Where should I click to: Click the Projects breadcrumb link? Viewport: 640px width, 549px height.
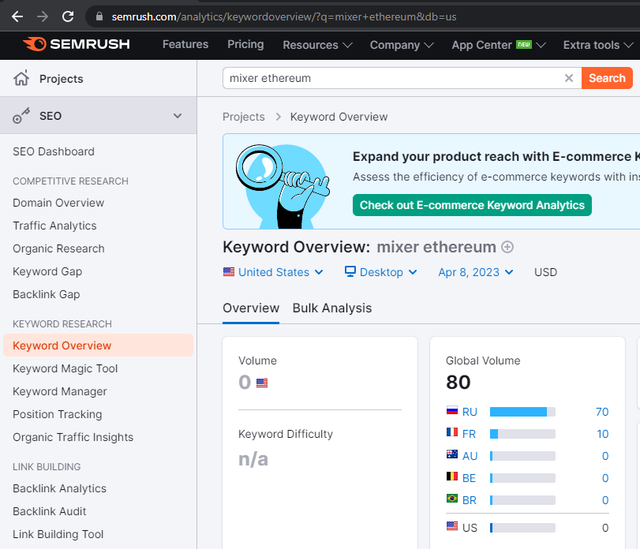click(x=243, y=117)
